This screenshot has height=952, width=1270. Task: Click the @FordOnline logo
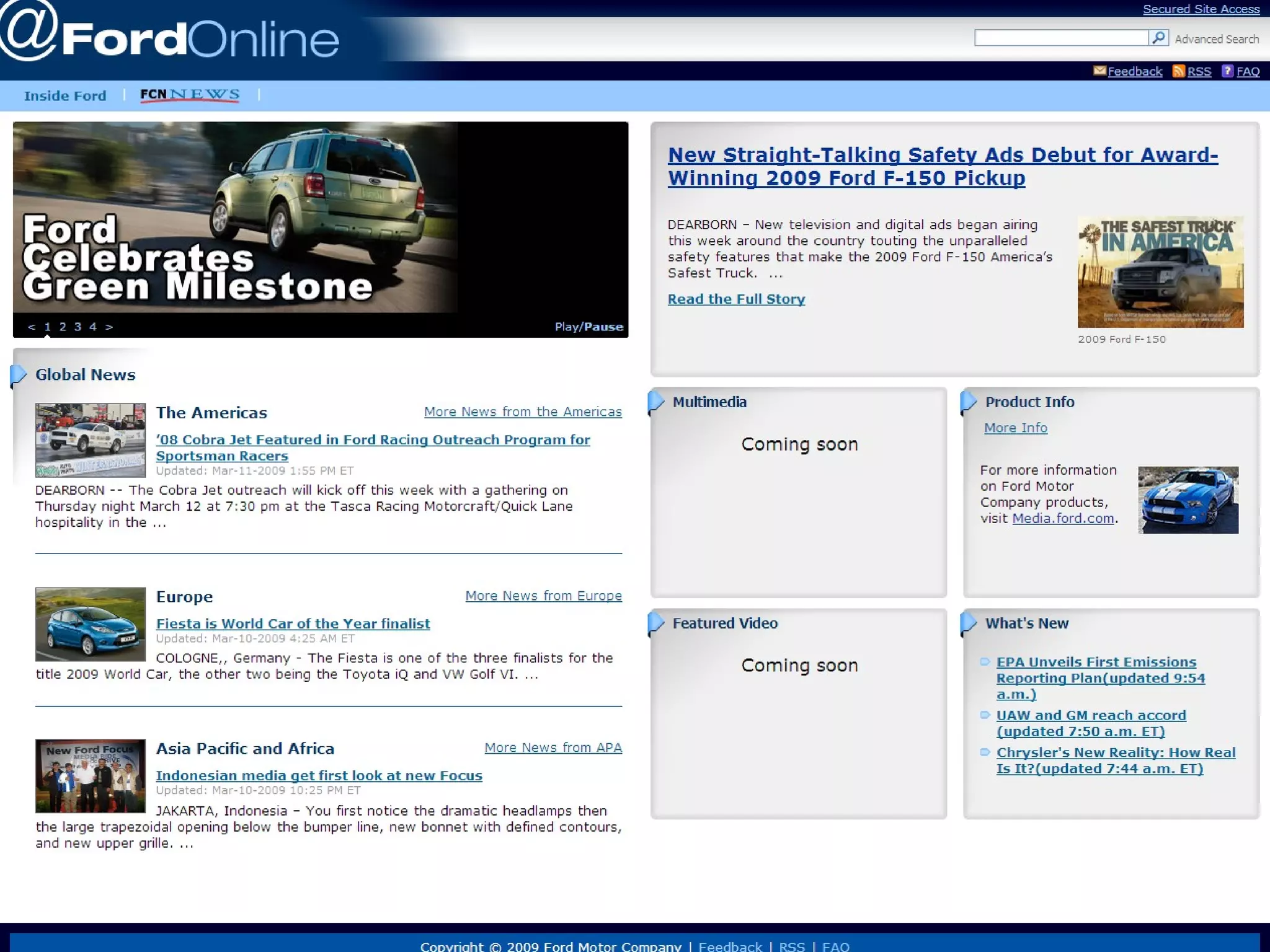click(x=169, y=34)
